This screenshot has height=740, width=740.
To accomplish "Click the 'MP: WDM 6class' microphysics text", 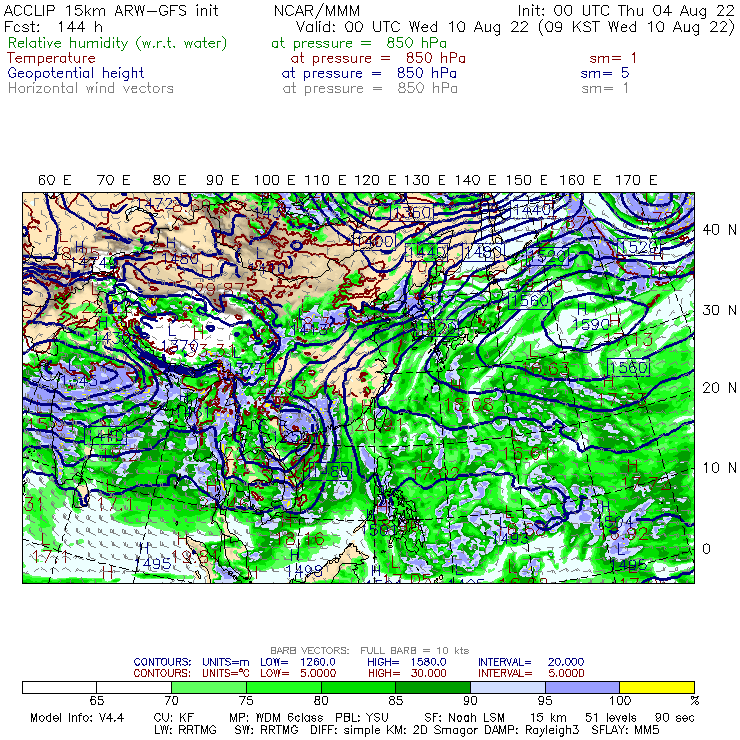I will (276, 718).
